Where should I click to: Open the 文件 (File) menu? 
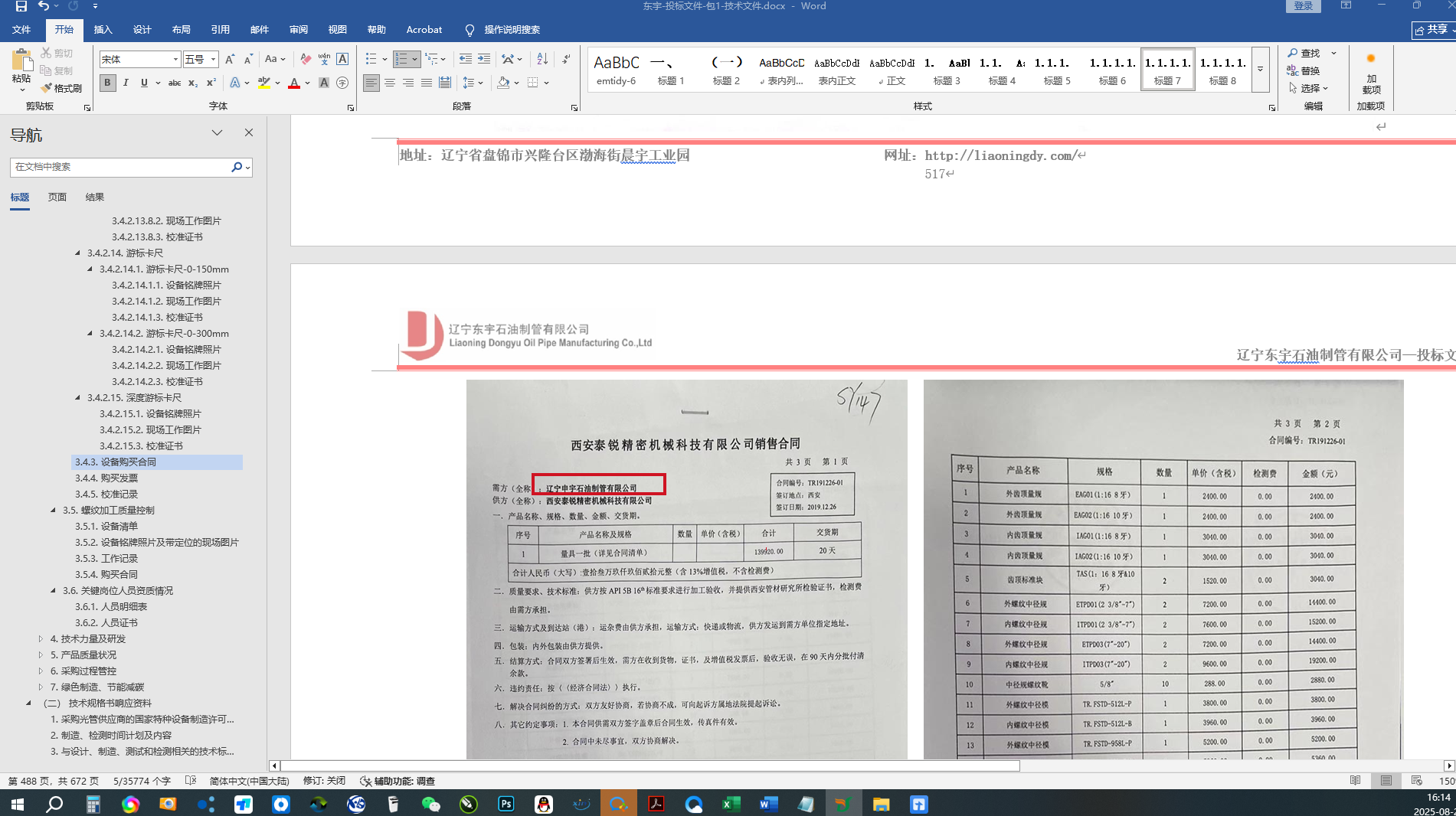[21, 29]
